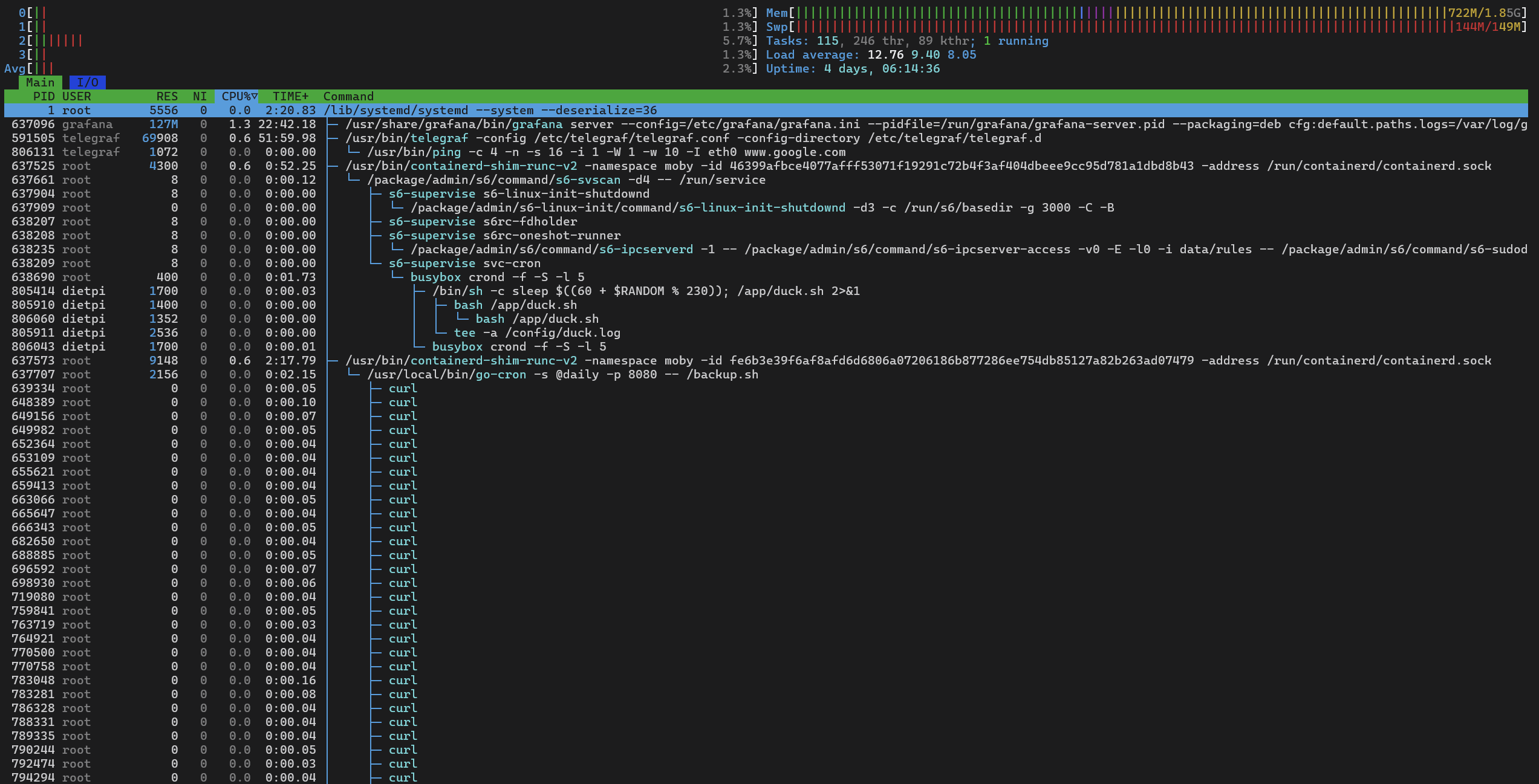Screen dimensions: 1539x784
Task: Select curl process PID 719080
Action: tap(766, 597)
